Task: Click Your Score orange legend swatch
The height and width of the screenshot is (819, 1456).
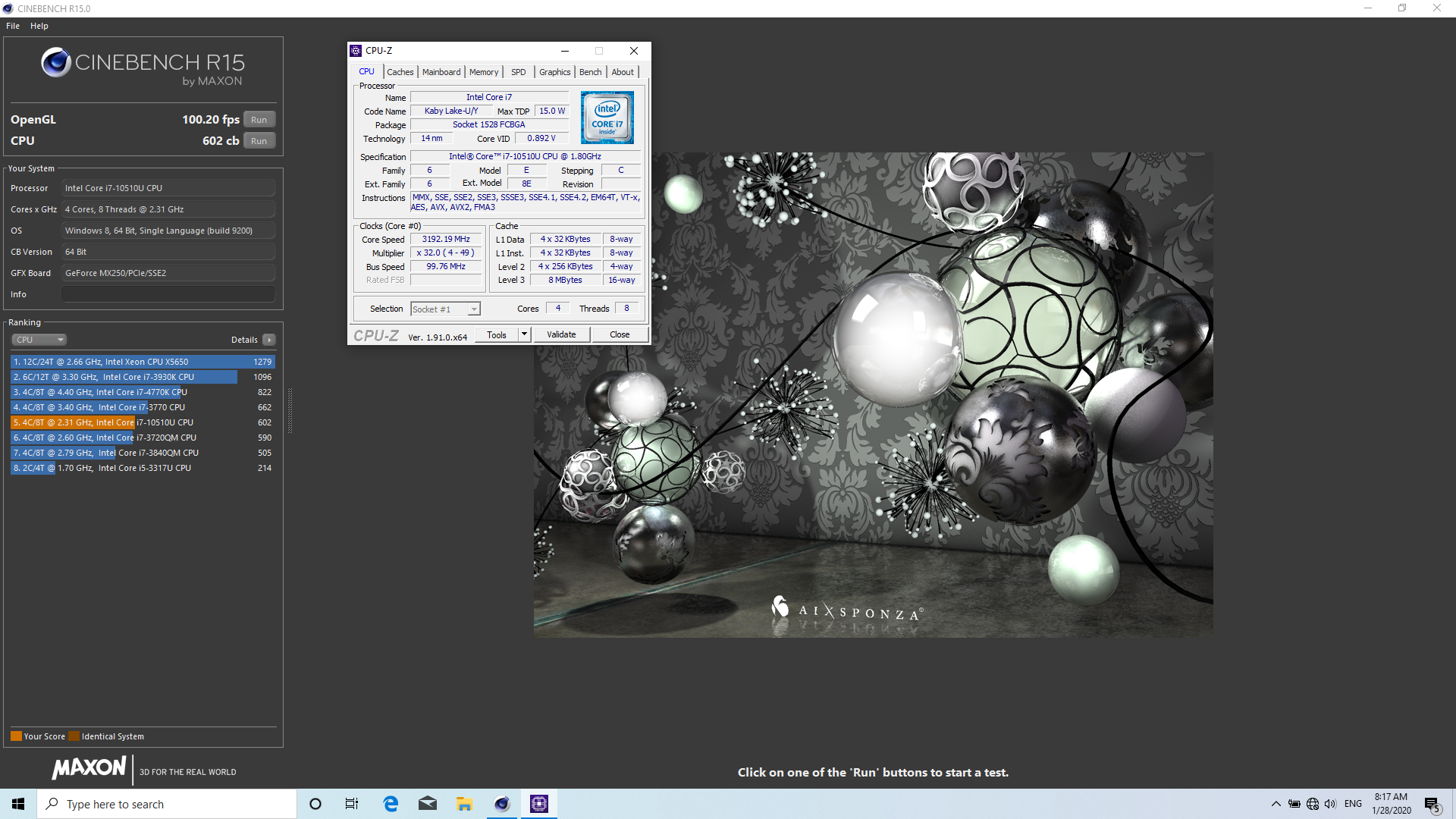Action: click(x=16, y=736)
